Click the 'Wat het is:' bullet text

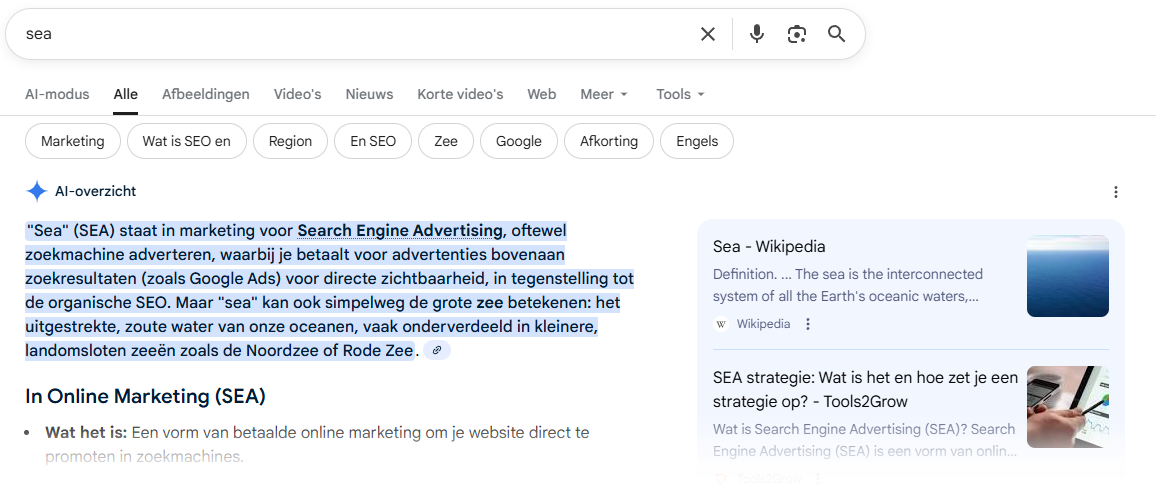pos(86,433)
